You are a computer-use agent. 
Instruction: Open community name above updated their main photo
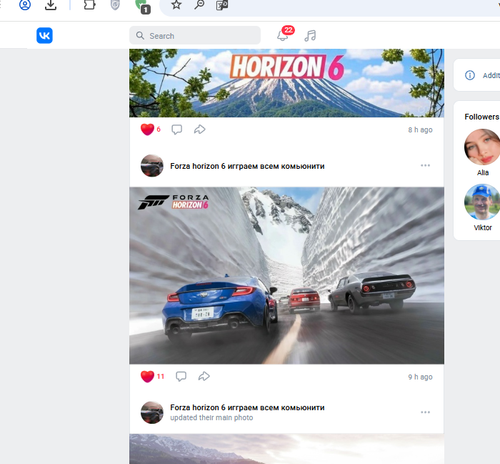[x=247, y=407]
